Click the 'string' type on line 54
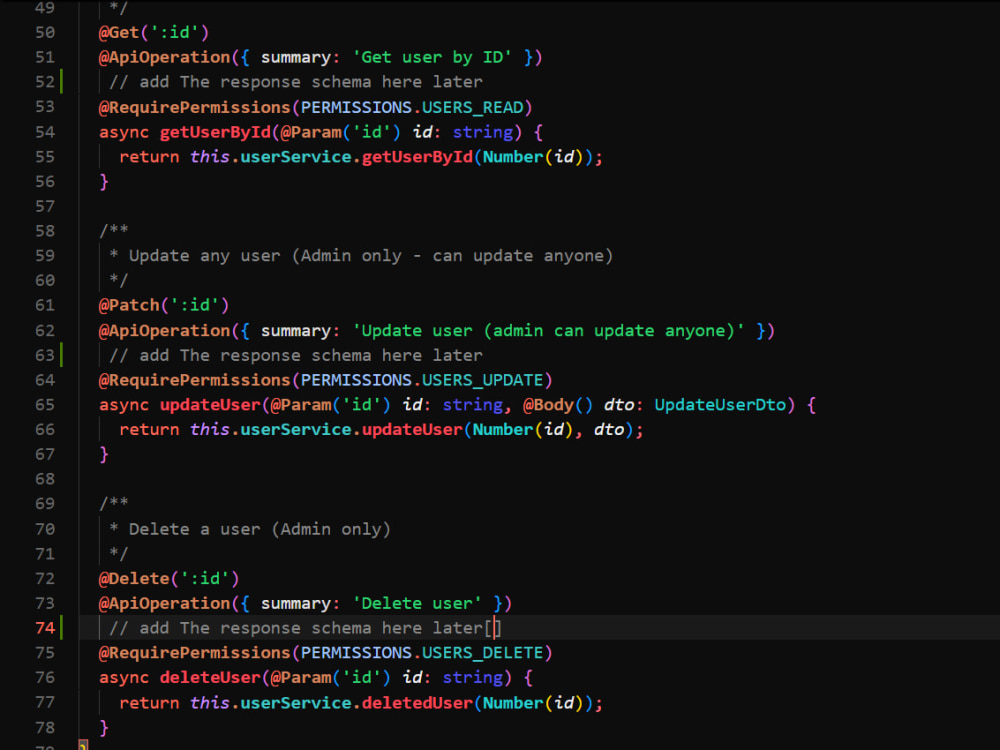1000x750 pixels. (x=483, y=132)
